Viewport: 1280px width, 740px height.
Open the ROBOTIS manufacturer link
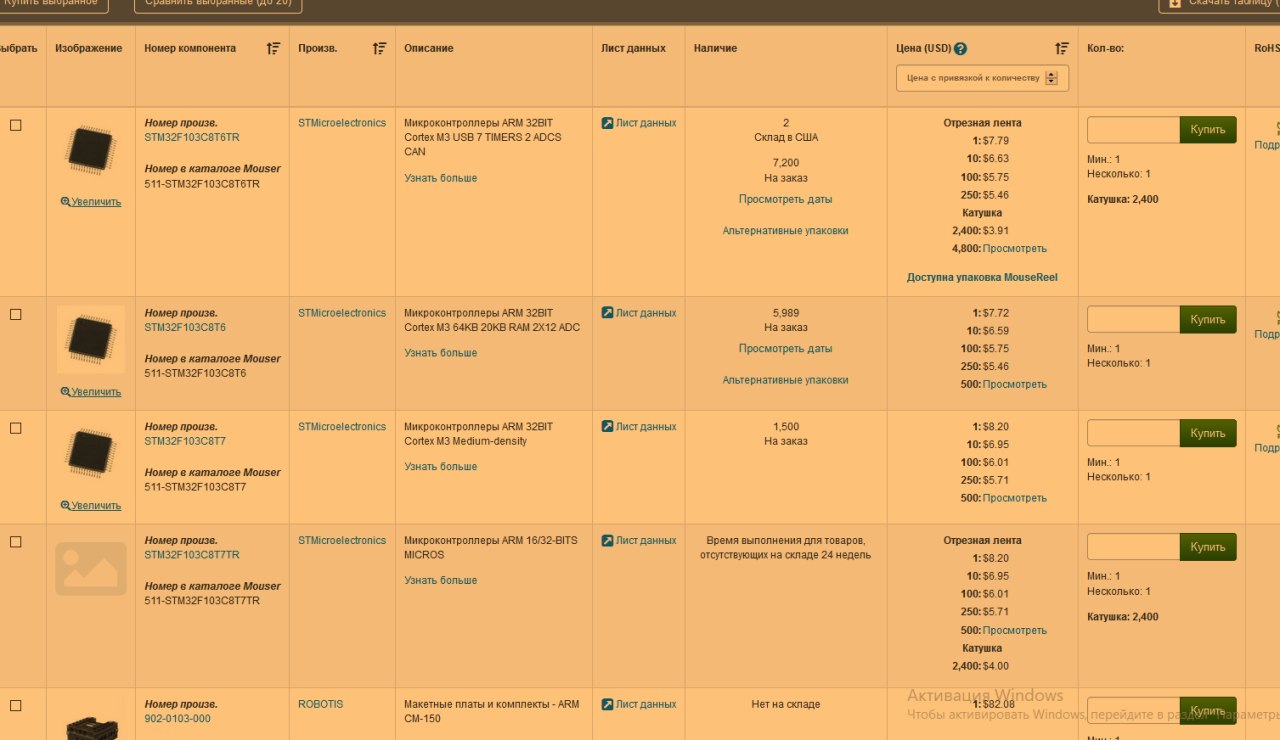[x=320, y=705]
